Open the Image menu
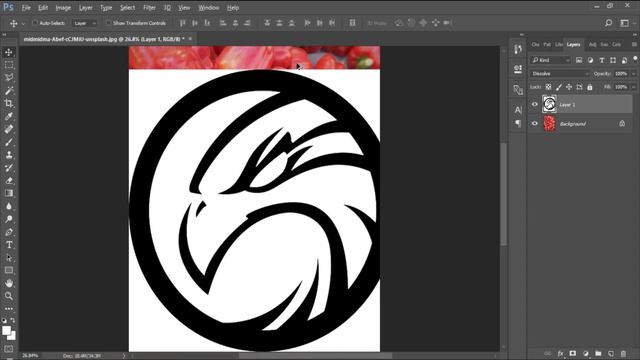640x360 pixels. 63,8
